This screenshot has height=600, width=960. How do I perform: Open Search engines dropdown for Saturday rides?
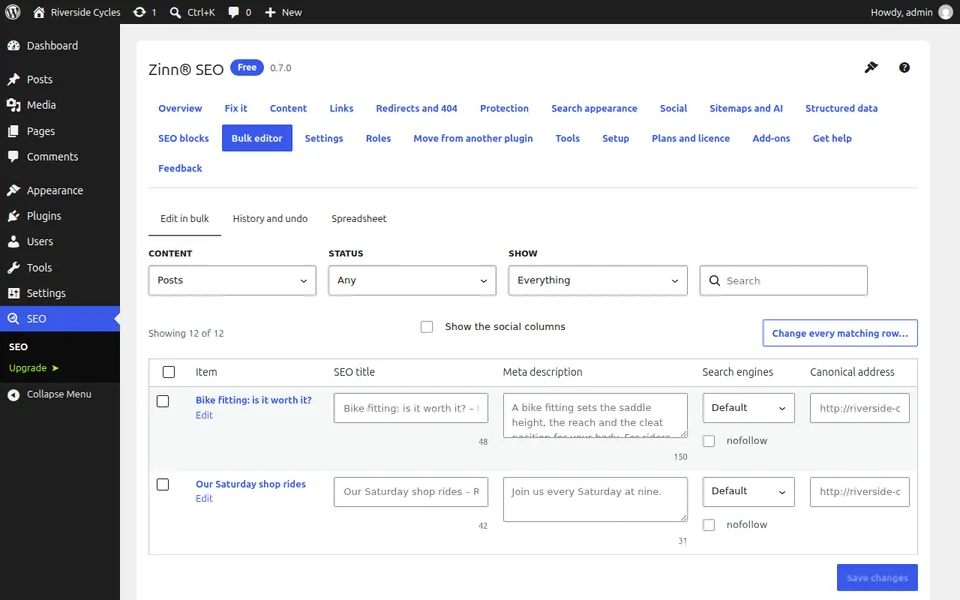coord(748,492)
